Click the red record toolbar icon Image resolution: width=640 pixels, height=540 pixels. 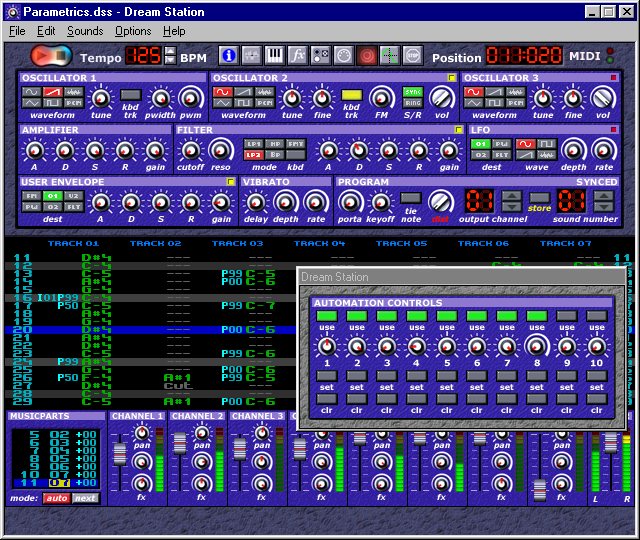[x=367, y=55]
